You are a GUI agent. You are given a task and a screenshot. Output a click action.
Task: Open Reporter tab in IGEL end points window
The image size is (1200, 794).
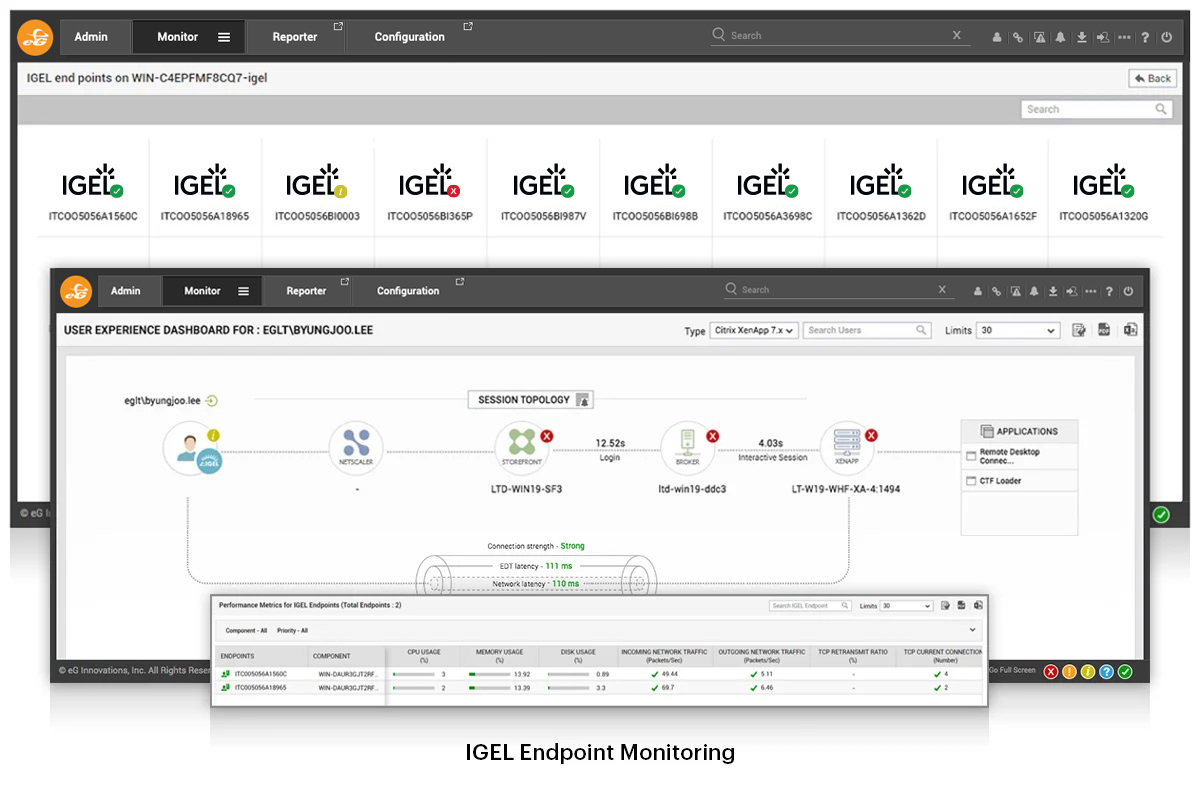(295, 37)
